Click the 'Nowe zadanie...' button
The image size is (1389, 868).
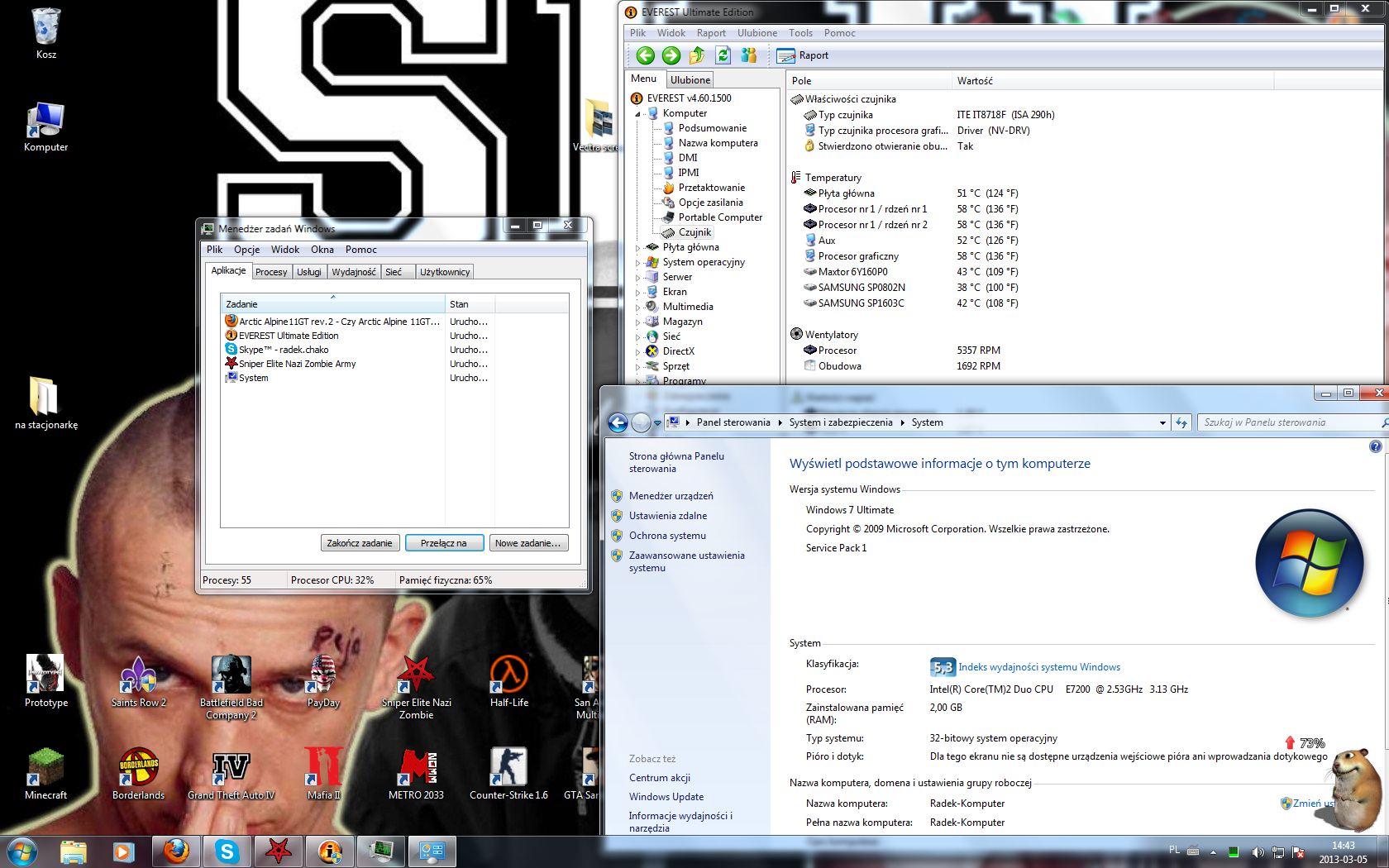(528, 543)
